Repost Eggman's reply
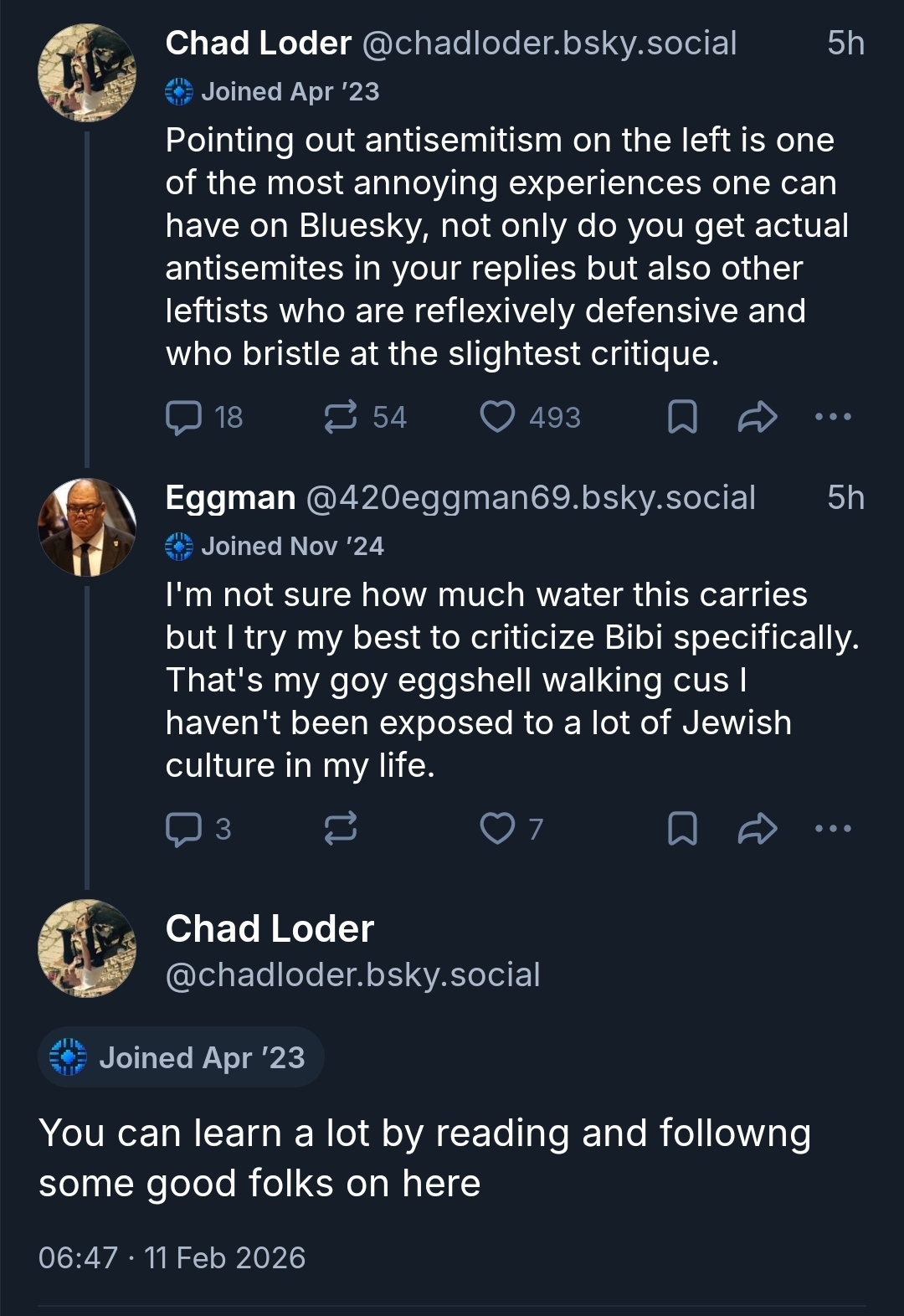The image size is (904, 1316). 341,829
